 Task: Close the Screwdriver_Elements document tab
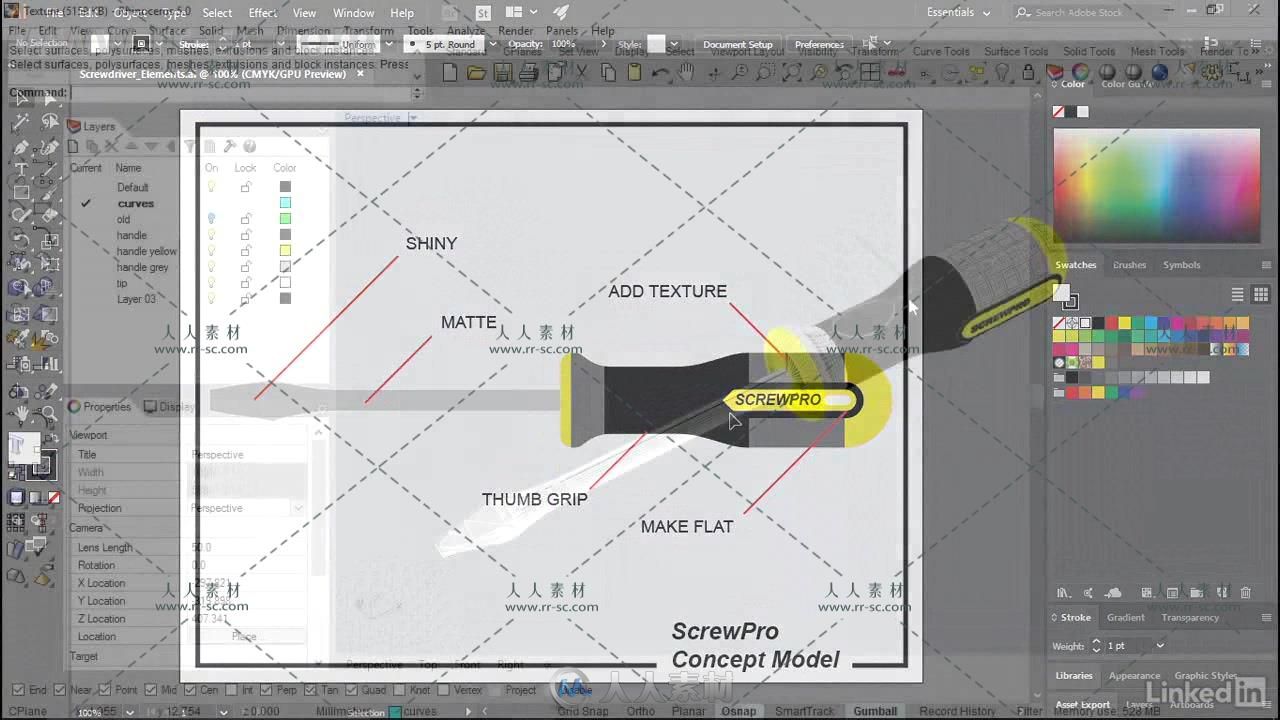pos(359,74)
